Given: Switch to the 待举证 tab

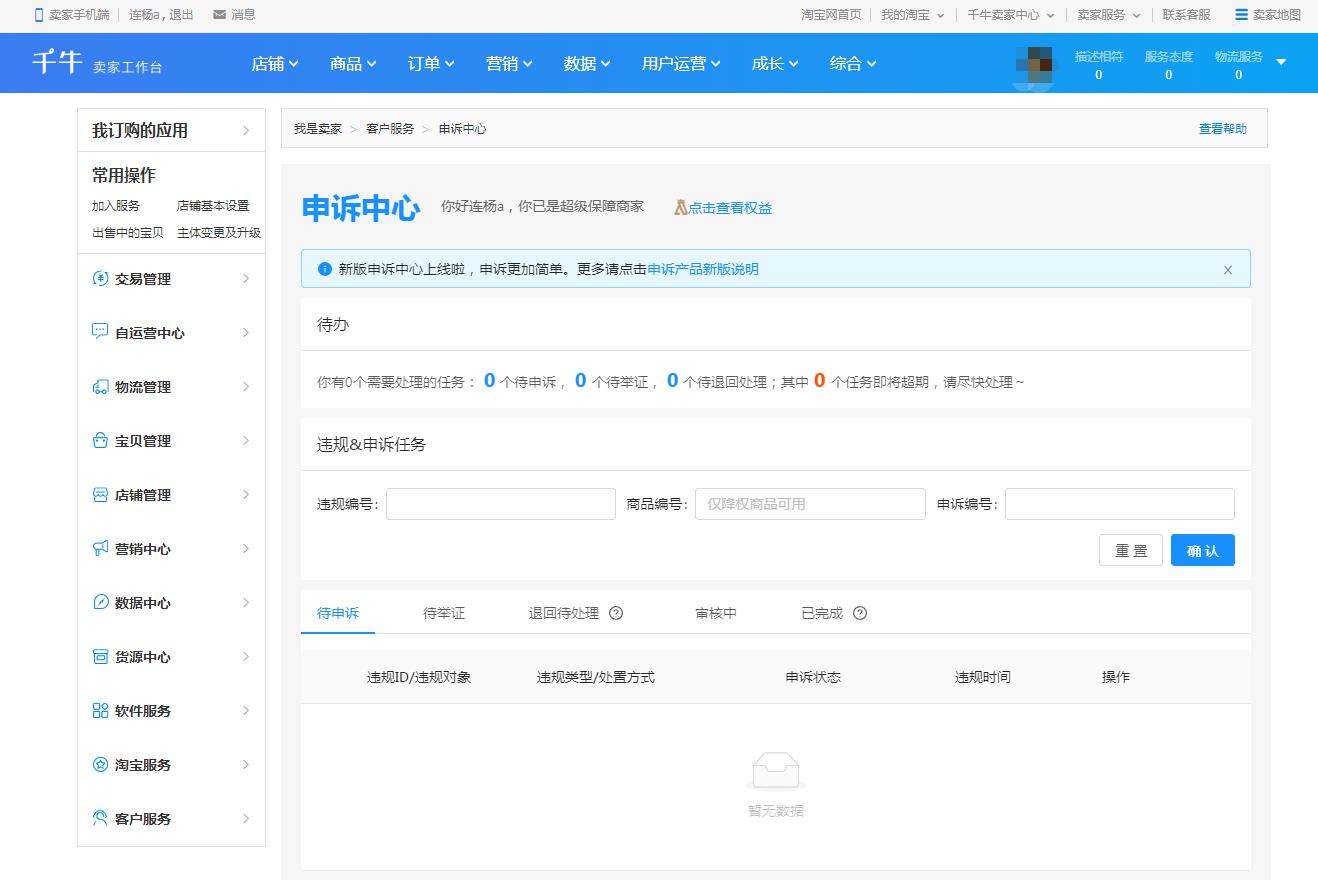Looking at the screenshot, I should coord(443,613).
